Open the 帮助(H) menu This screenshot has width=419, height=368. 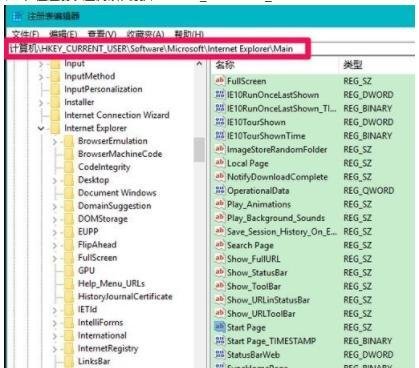189,34
